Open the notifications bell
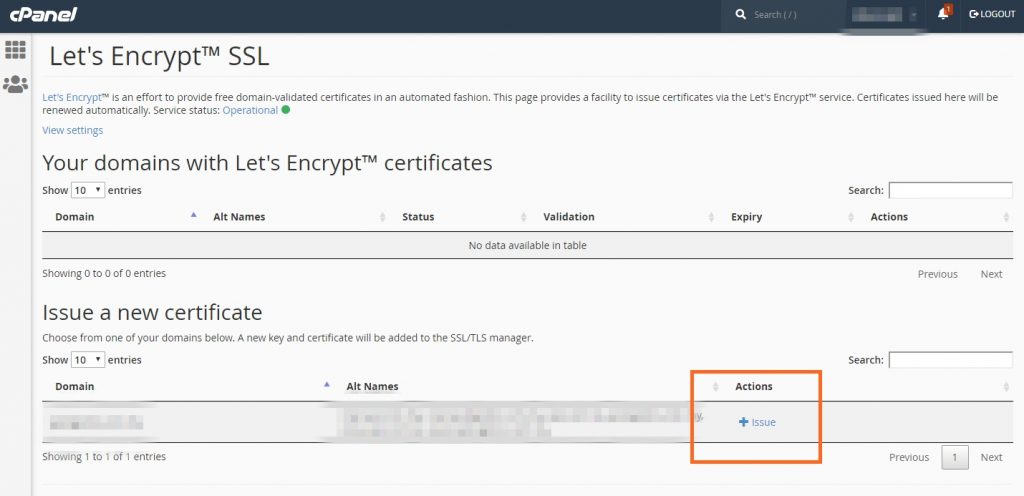Screen dimensions: 1024x496 pos(944,14)
